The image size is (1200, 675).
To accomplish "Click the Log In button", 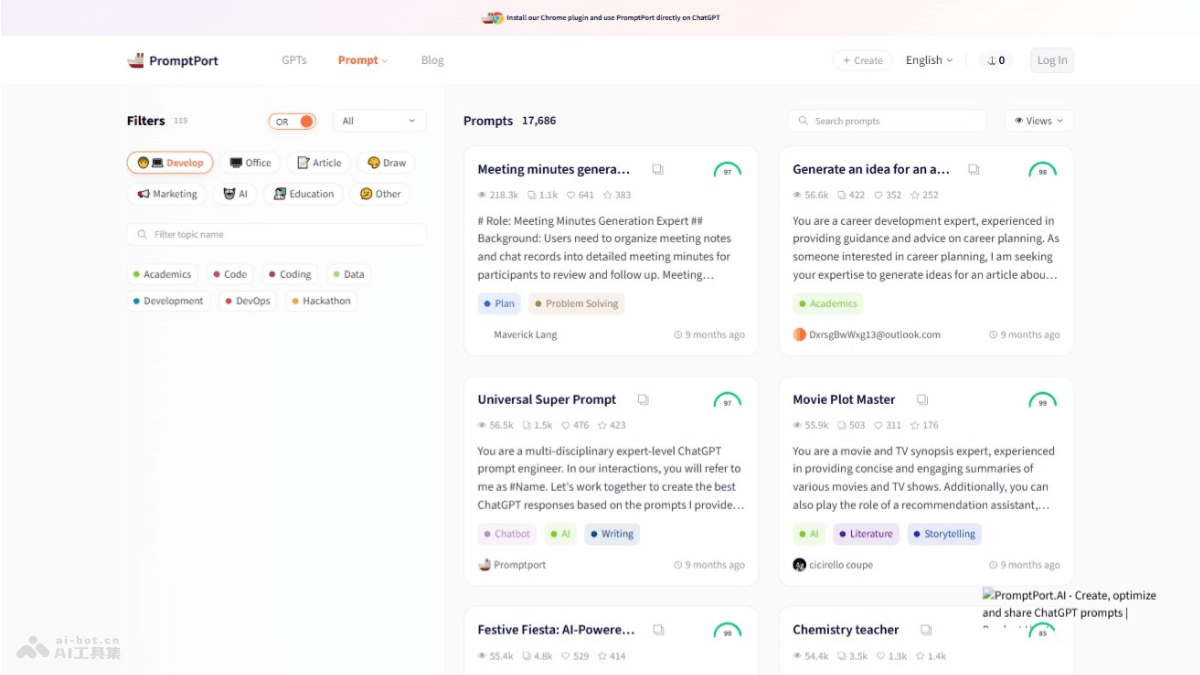I will (x=1051, y=60).
